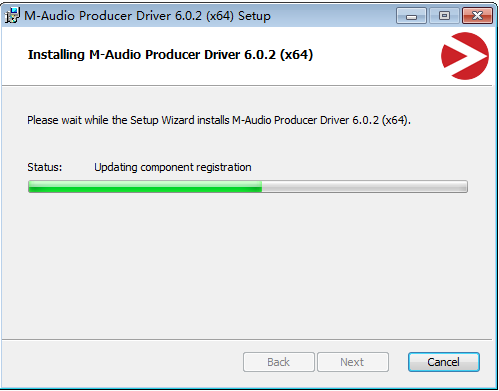Click the red M-Audio arrow logo
The height and width of the screenshot is (391, 499).
point(465,56)
